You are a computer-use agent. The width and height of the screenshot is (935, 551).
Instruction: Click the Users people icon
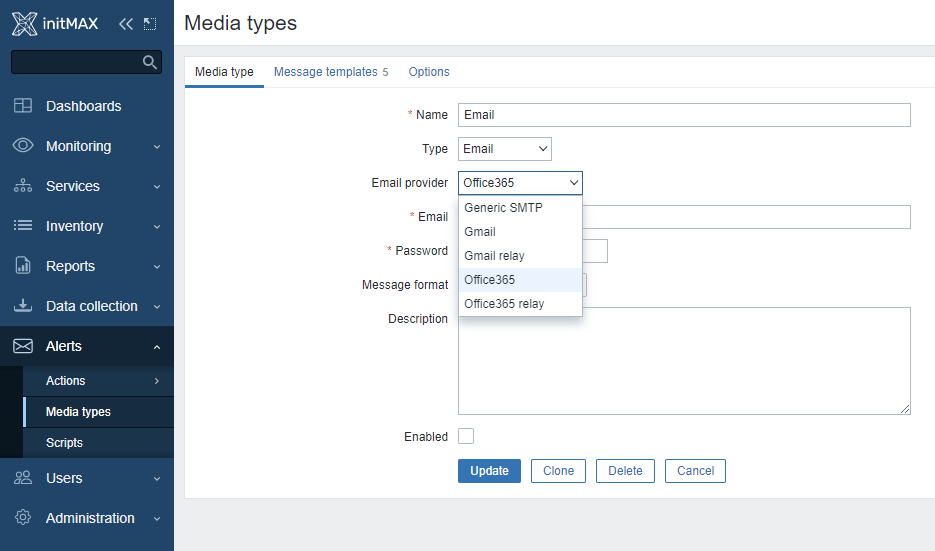(x=23, y=478)
